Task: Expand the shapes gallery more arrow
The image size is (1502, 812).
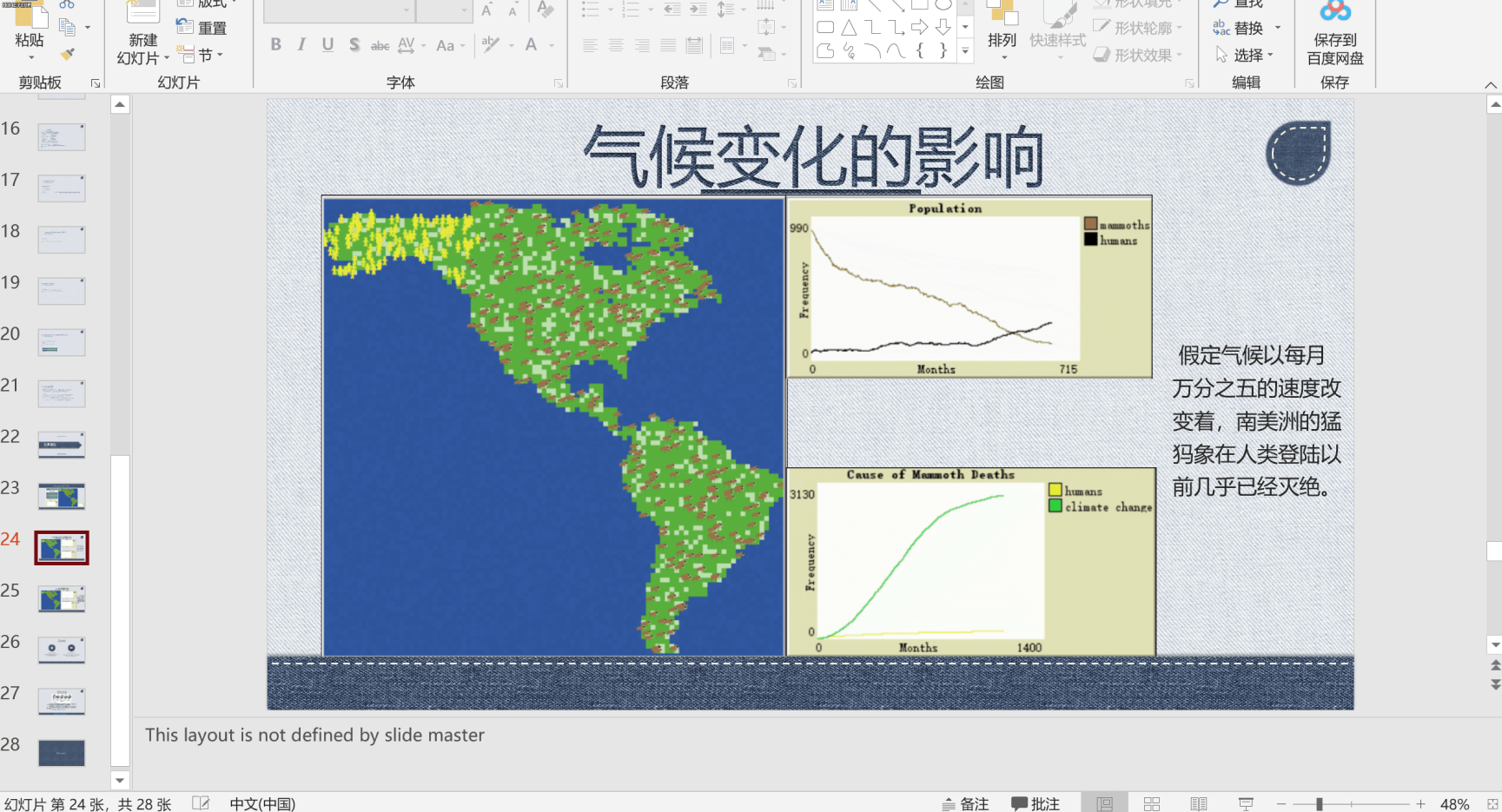Action: coord(965,51)
